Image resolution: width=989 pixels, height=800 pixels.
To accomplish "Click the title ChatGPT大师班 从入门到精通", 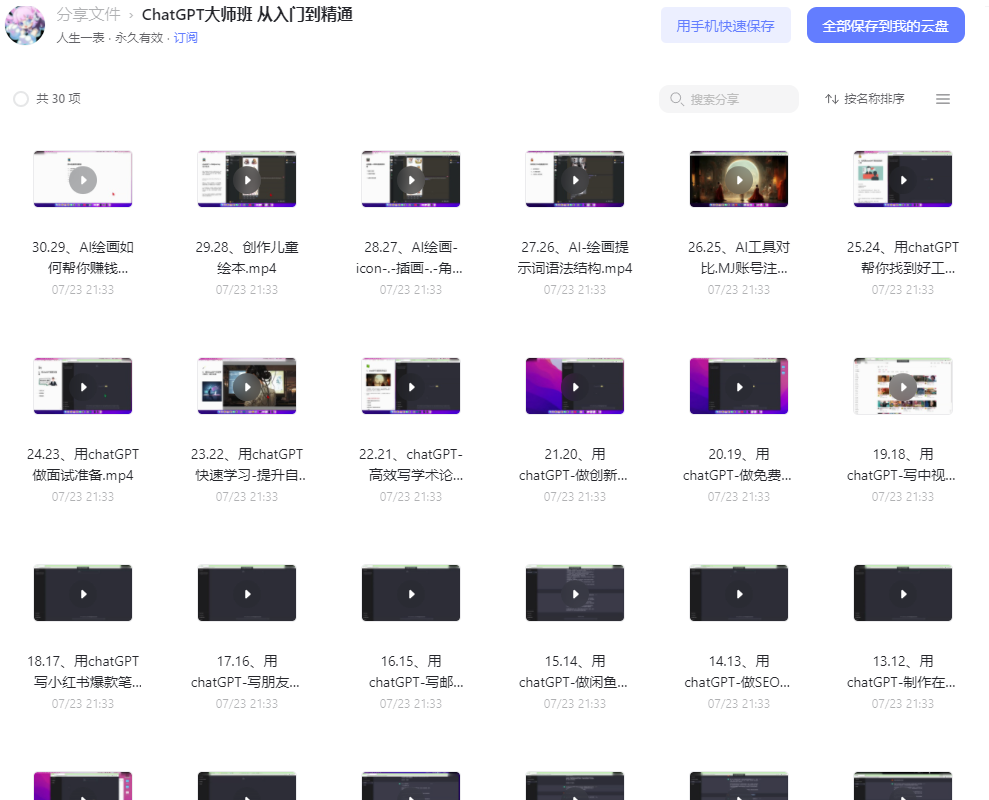I will point(247,14).
